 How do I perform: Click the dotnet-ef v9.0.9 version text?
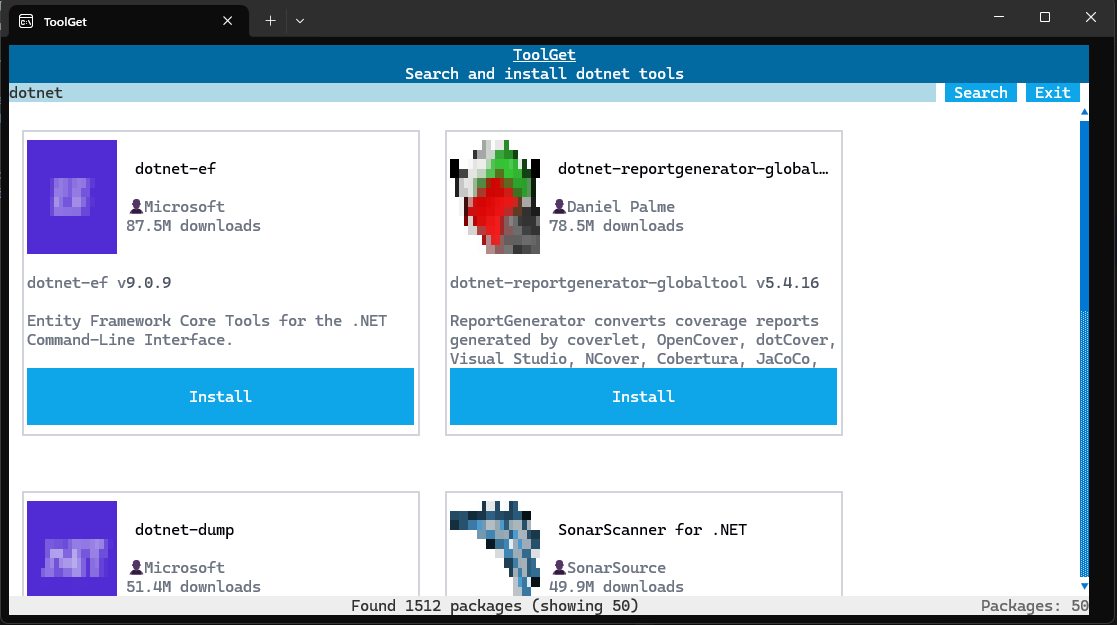99,283
